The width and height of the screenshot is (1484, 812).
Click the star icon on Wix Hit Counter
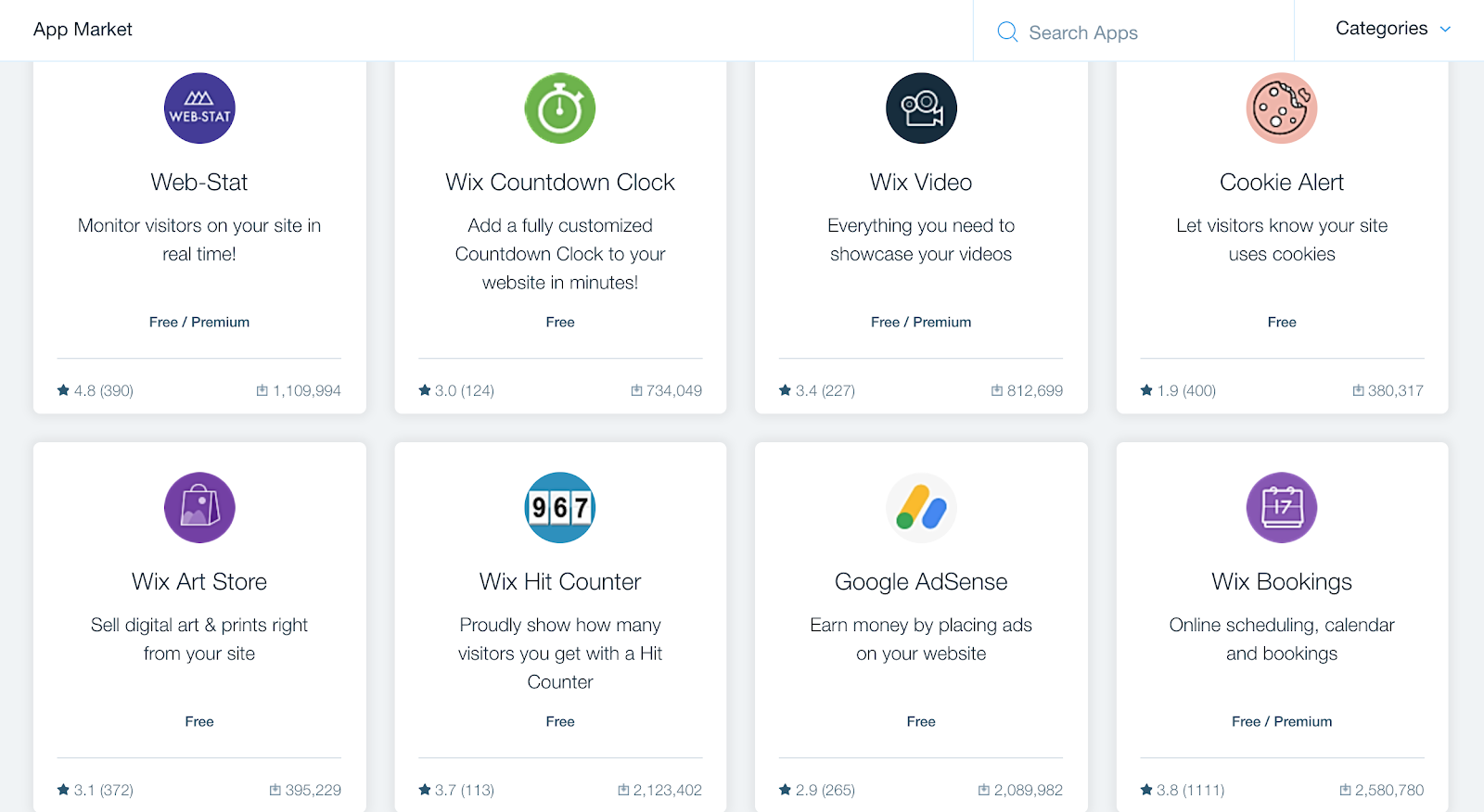(x=425, y=790)
